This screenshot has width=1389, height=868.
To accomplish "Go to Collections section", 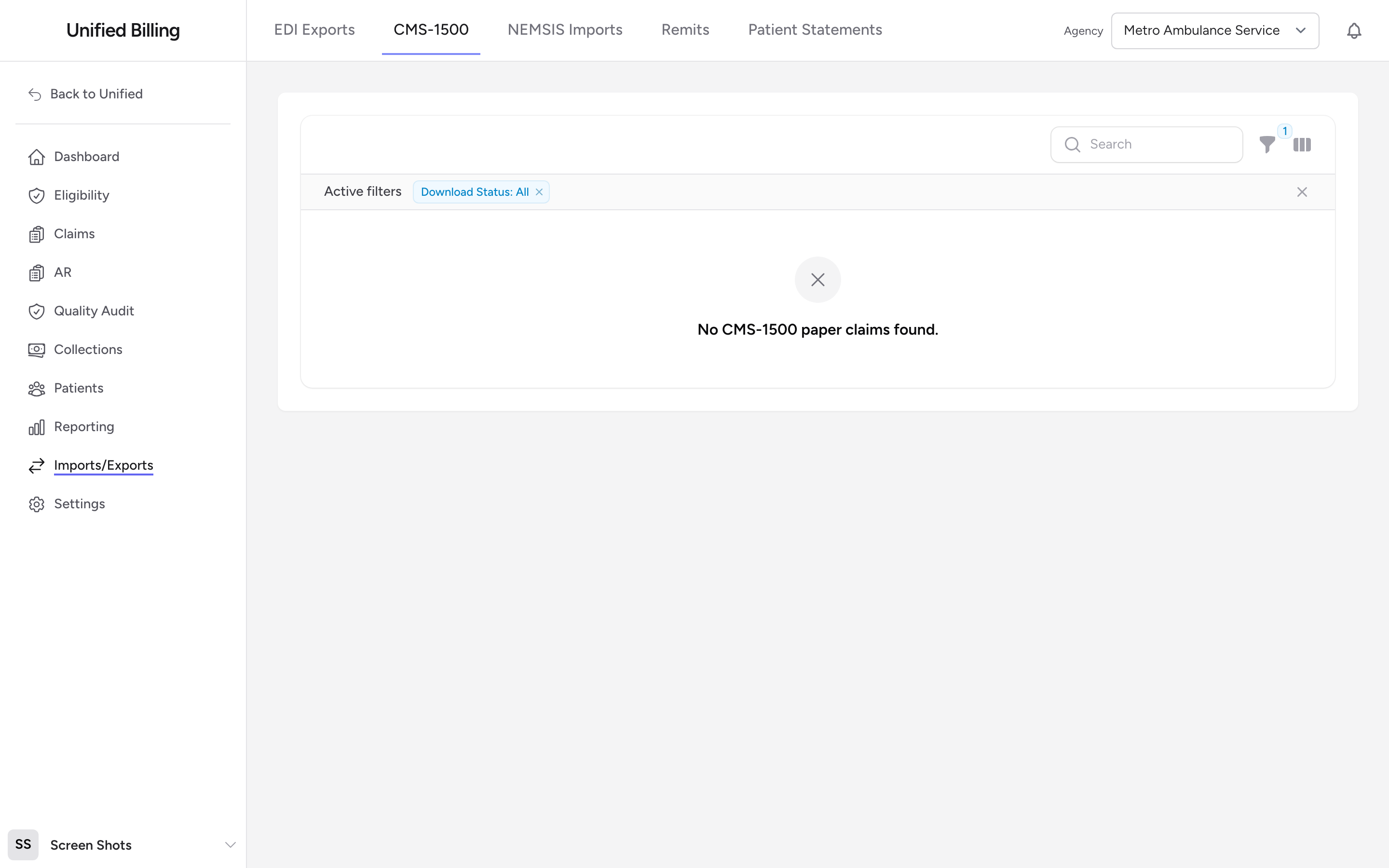I will [88, 350].
